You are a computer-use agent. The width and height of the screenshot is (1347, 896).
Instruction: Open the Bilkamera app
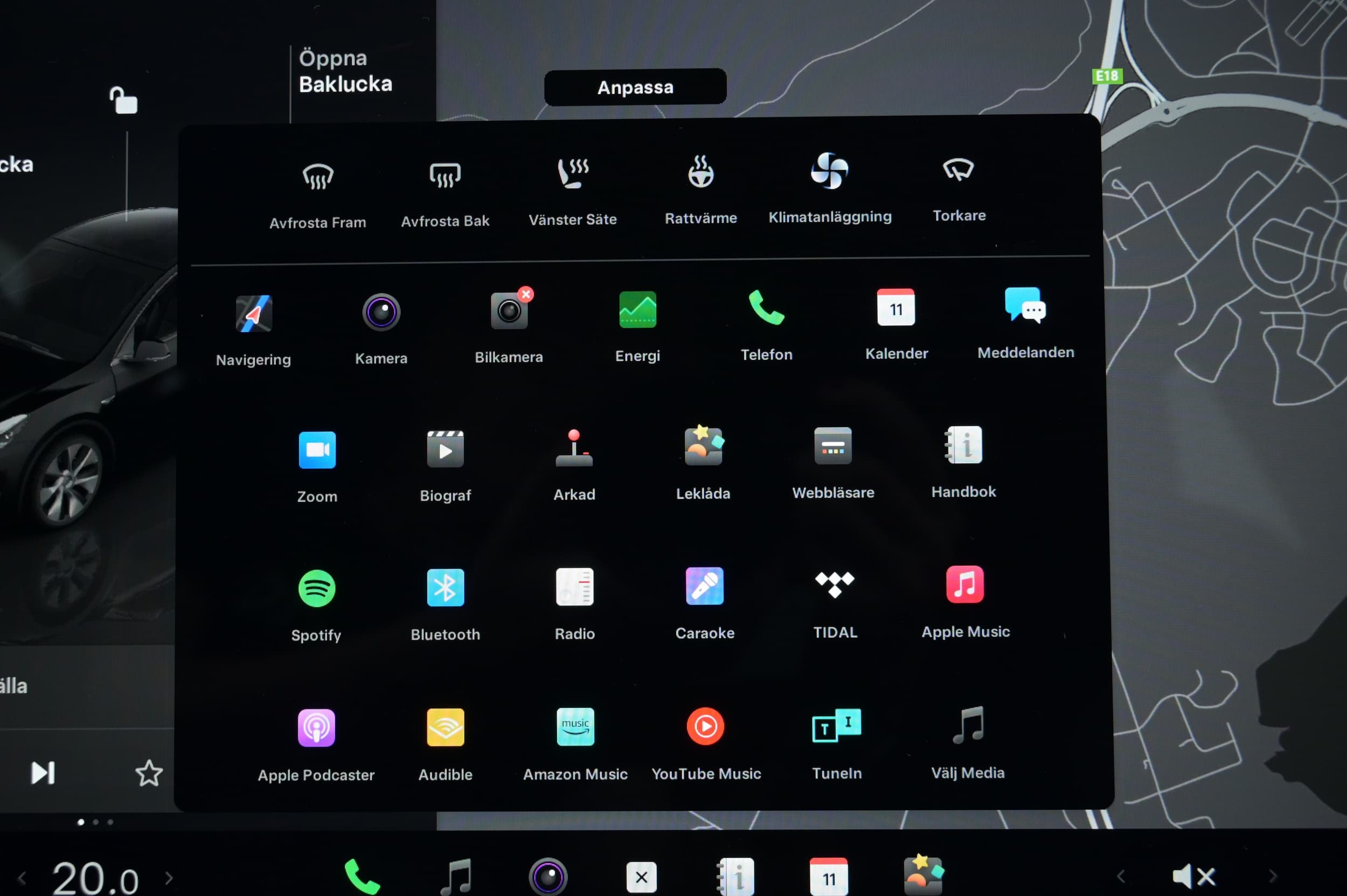509,311
